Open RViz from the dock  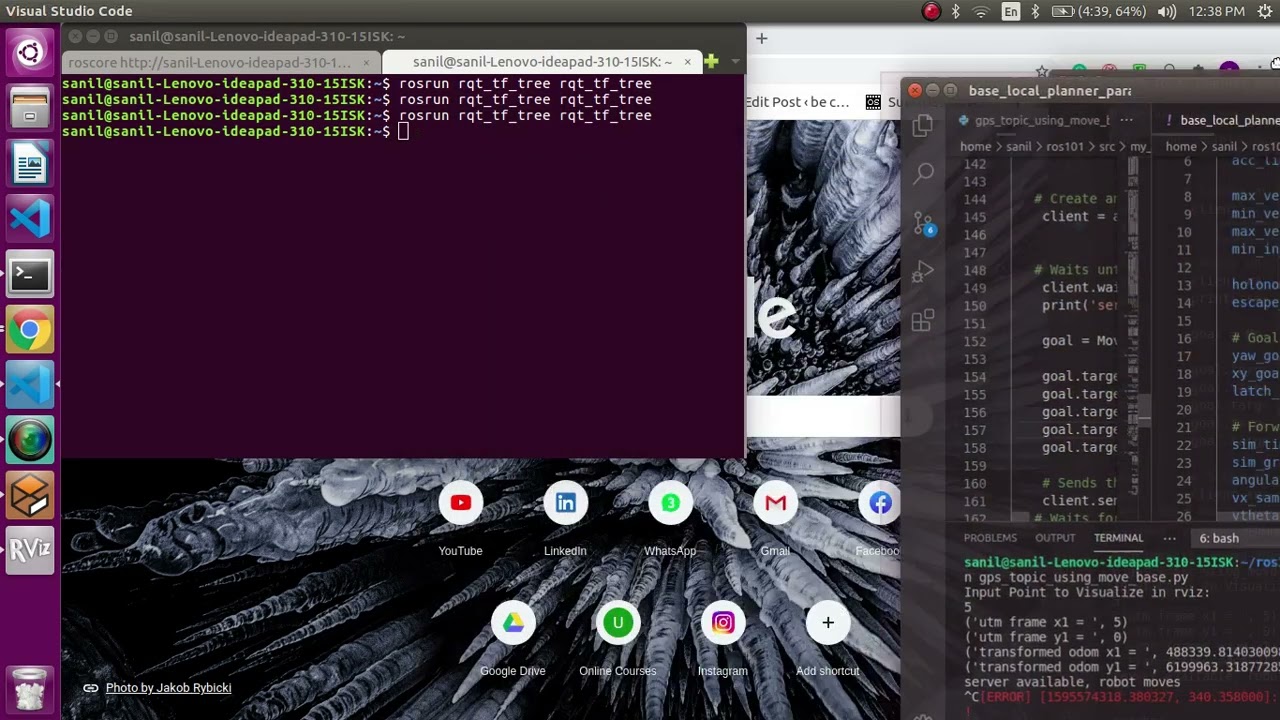coord(30,551)
